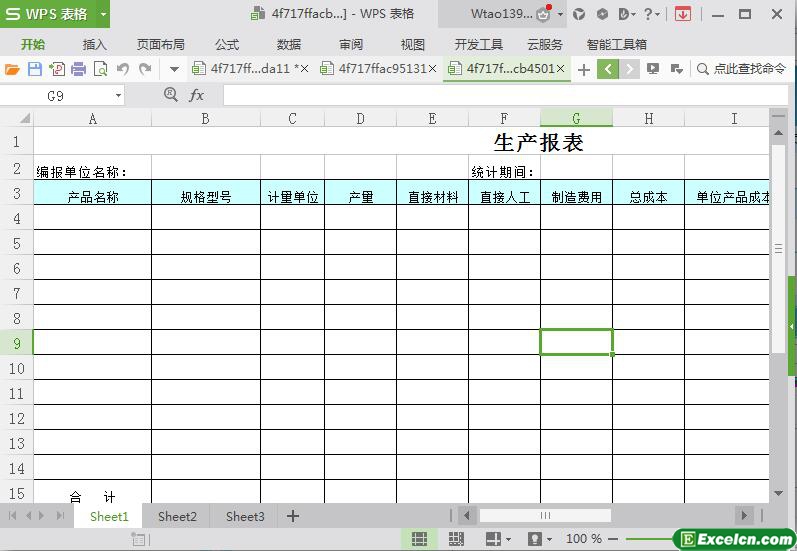Switch to Sheet2 tab
The width and height of the screenshot is (797, 551).
click(x=177, y=516)
